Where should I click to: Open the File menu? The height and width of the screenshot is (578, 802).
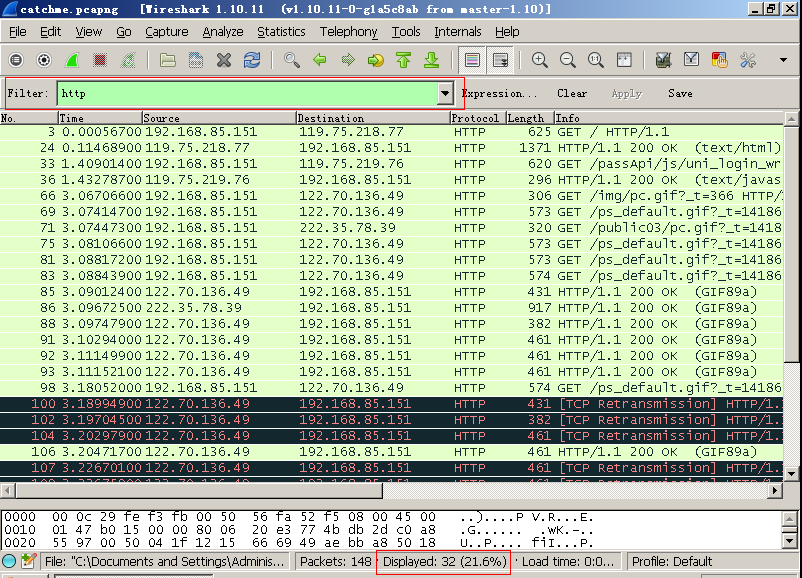pos(18,32)
